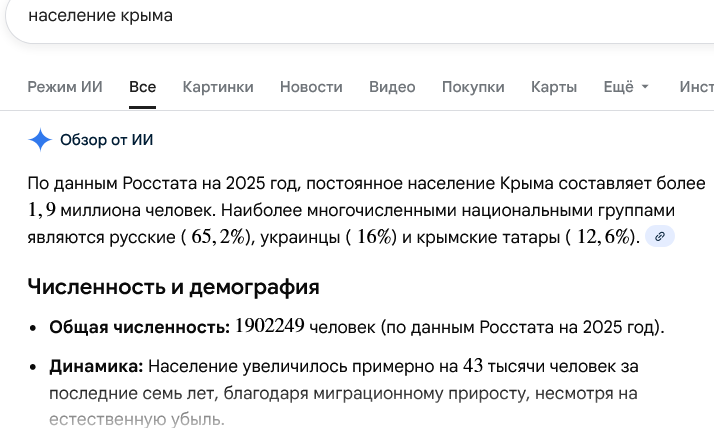Switch to the Покупки tab

click(473, 87)
